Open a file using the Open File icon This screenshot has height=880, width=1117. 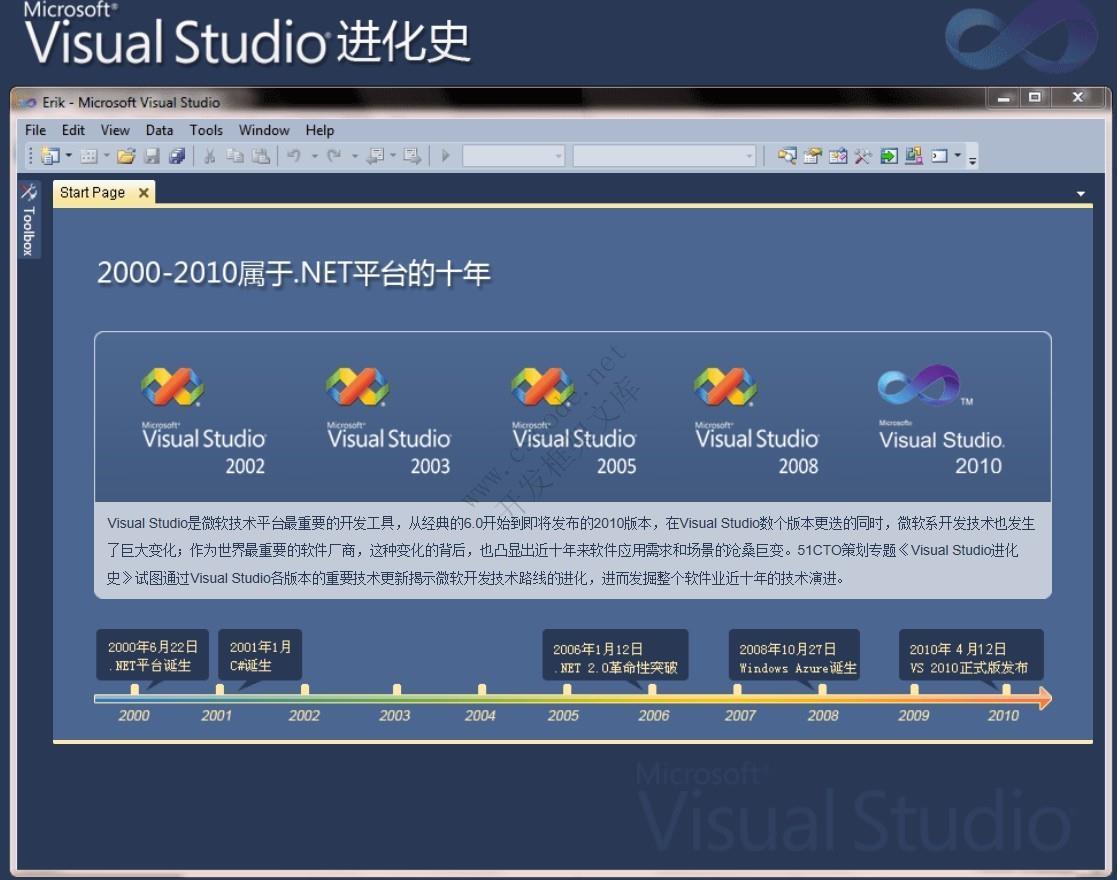[x=125, y=156]
